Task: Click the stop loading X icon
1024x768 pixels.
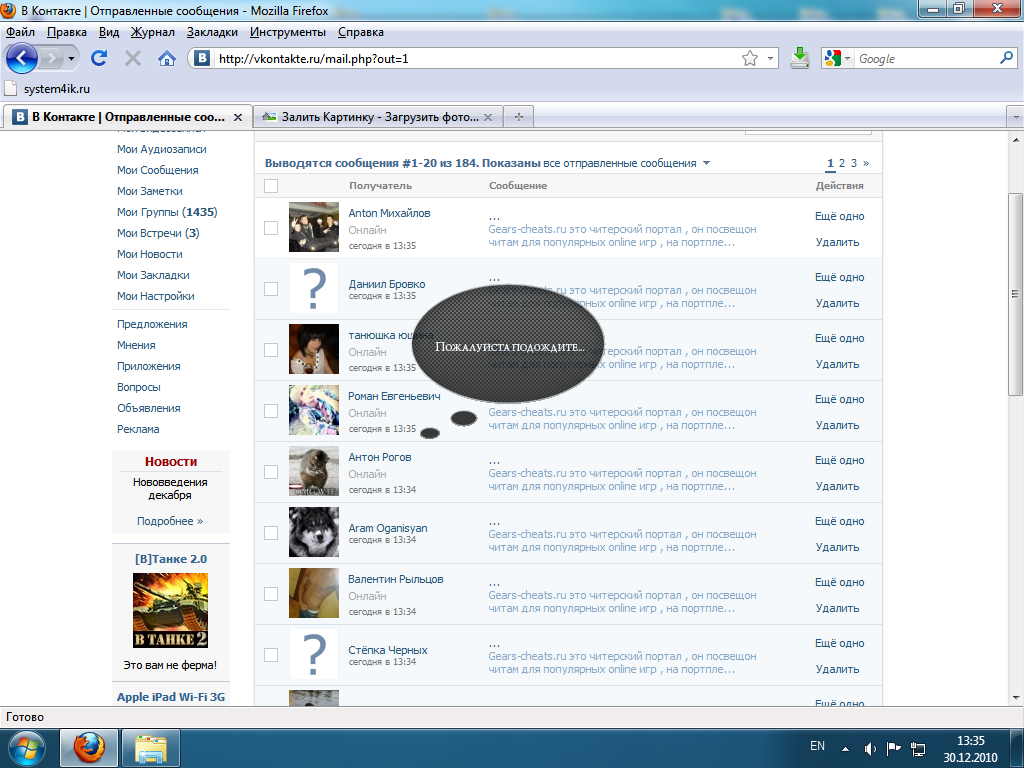Action: point(133,59)
